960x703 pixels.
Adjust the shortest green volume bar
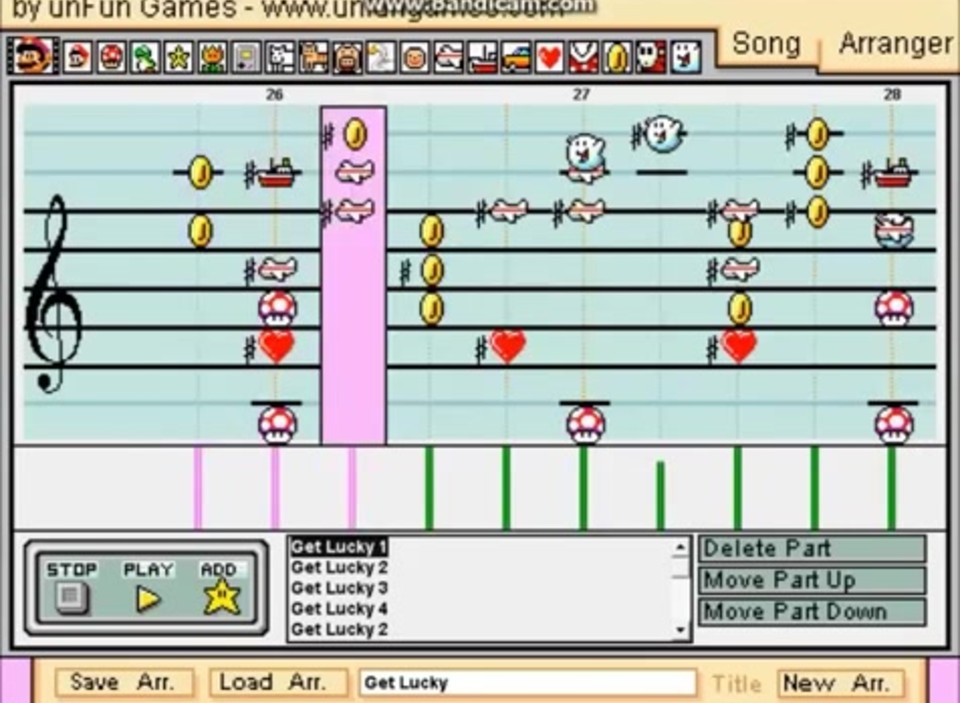[661, 495]
